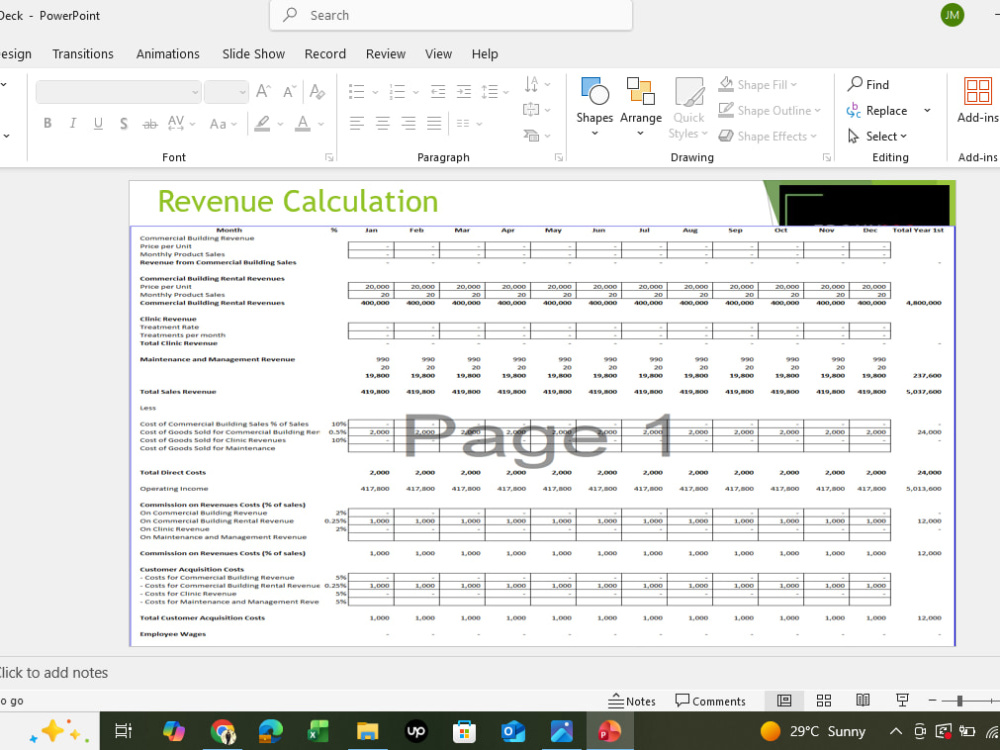The image size is (1000, 750).
Task: Open File Explorer from taskbar
Action: tap(367, 731)
